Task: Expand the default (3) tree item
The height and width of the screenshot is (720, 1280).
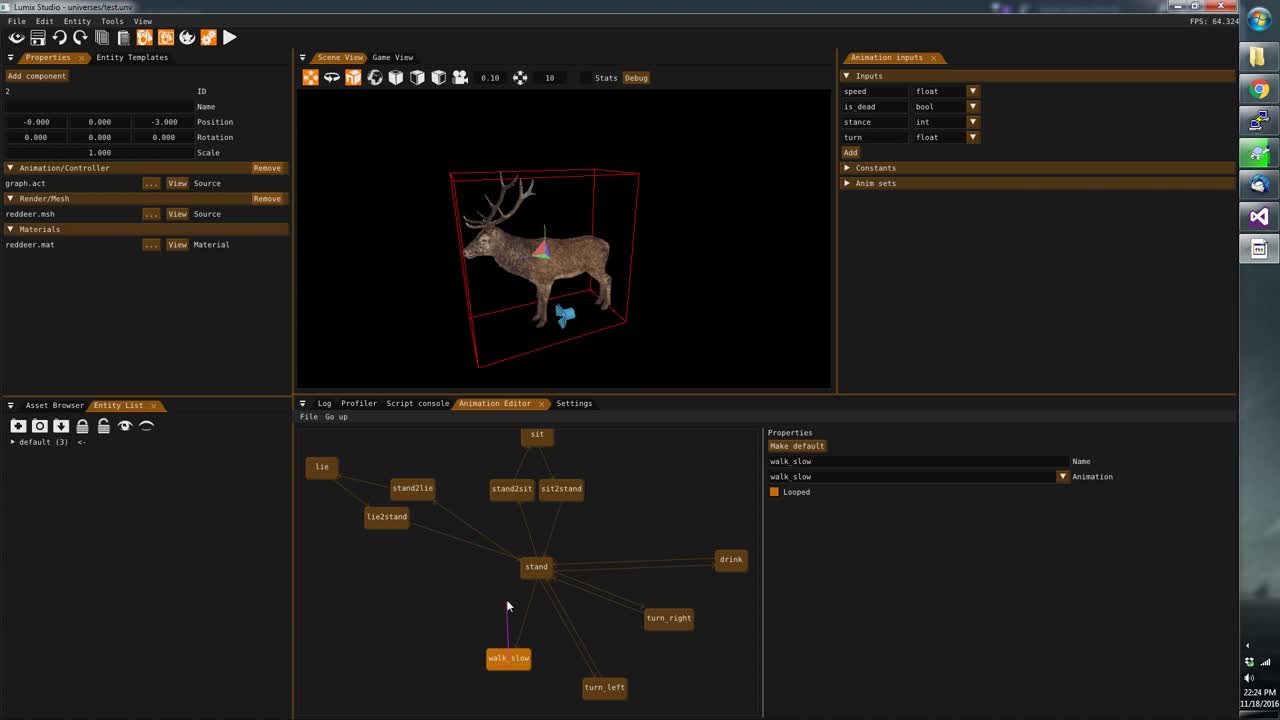Action: (13, 441)
